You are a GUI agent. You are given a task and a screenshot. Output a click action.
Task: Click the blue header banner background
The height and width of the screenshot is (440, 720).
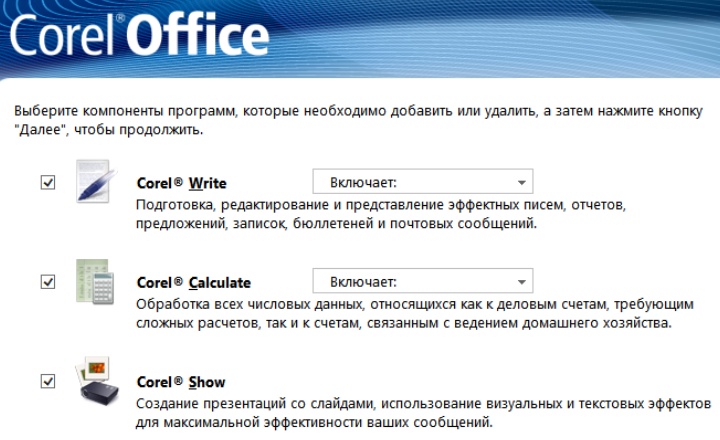click(x=500, y=35)
